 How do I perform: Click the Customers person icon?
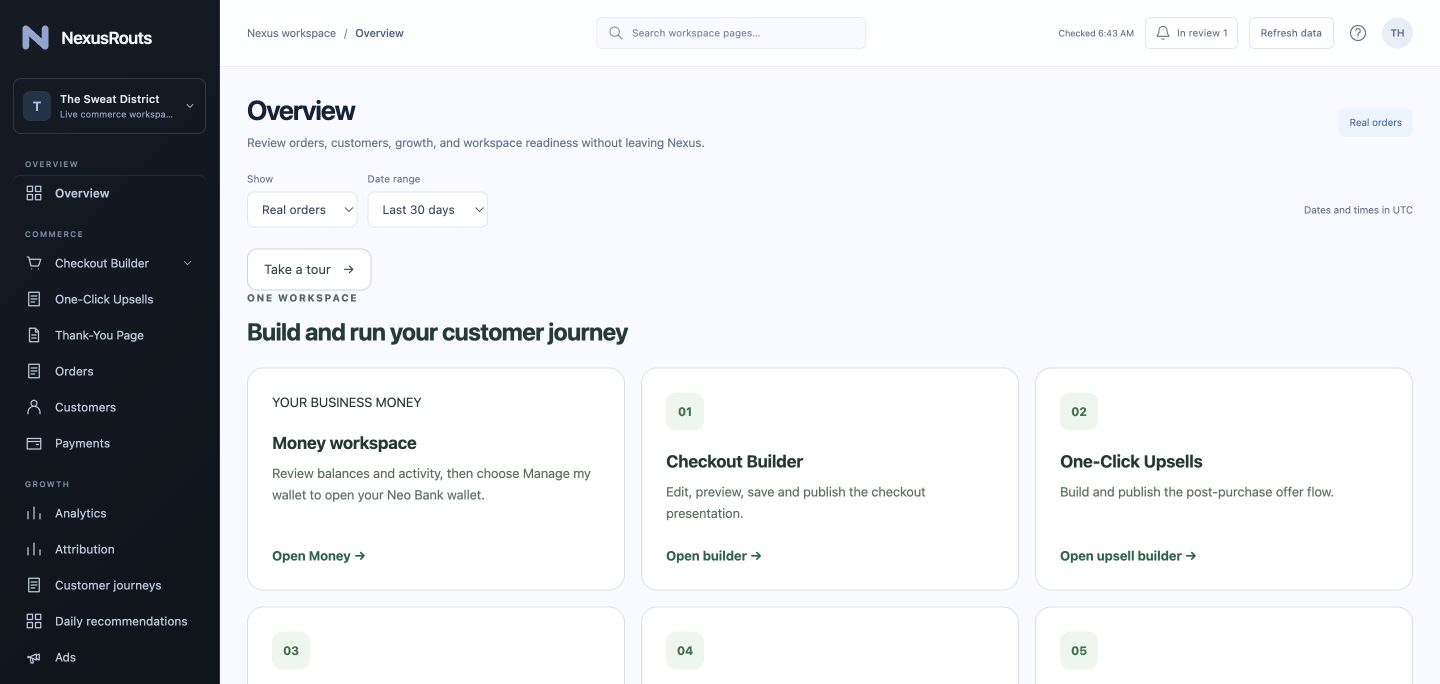[x=34, y=407]
